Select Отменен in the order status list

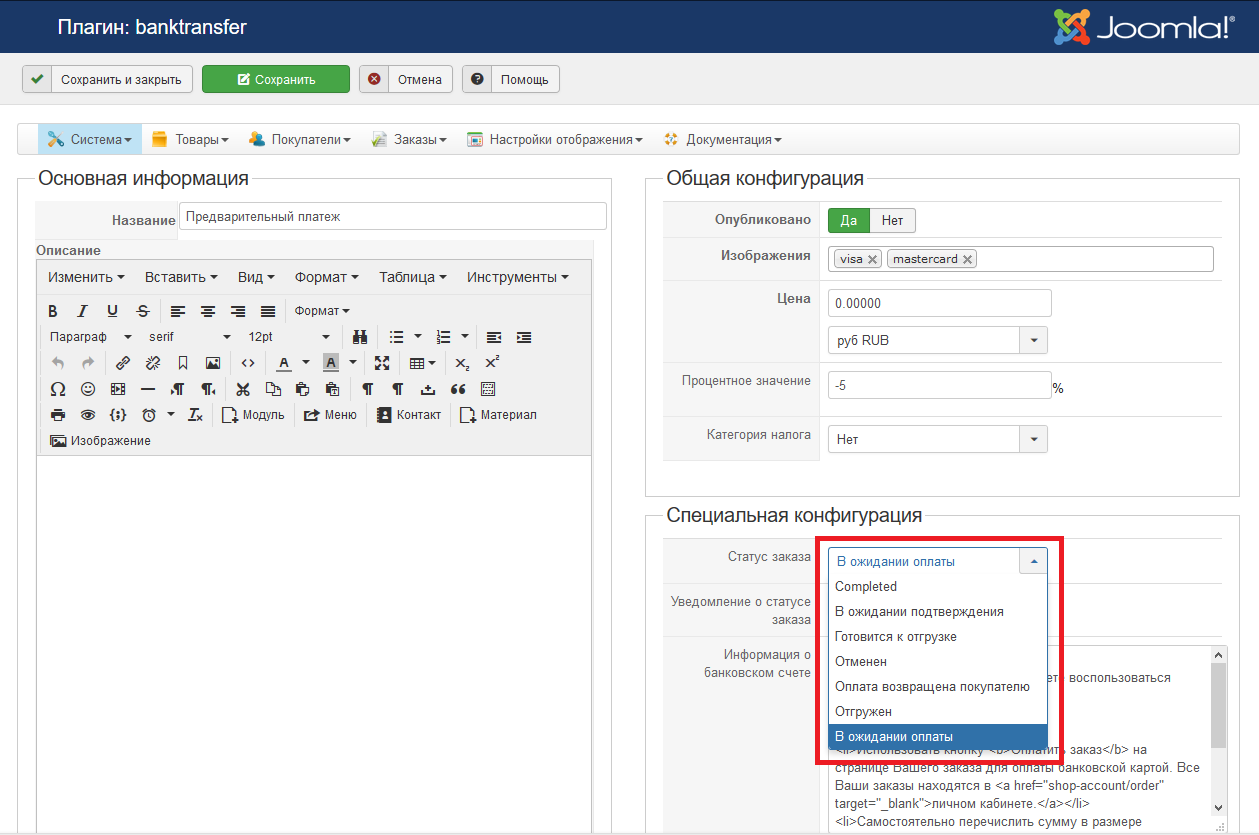[861, 662]
